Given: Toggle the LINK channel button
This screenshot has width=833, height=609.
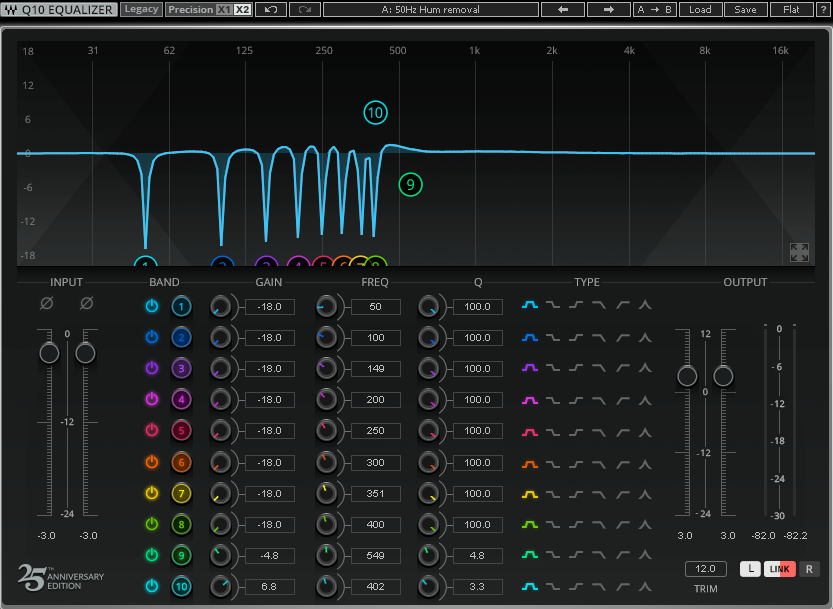Looking at the screenshot, I should click(x=779, y=569).
